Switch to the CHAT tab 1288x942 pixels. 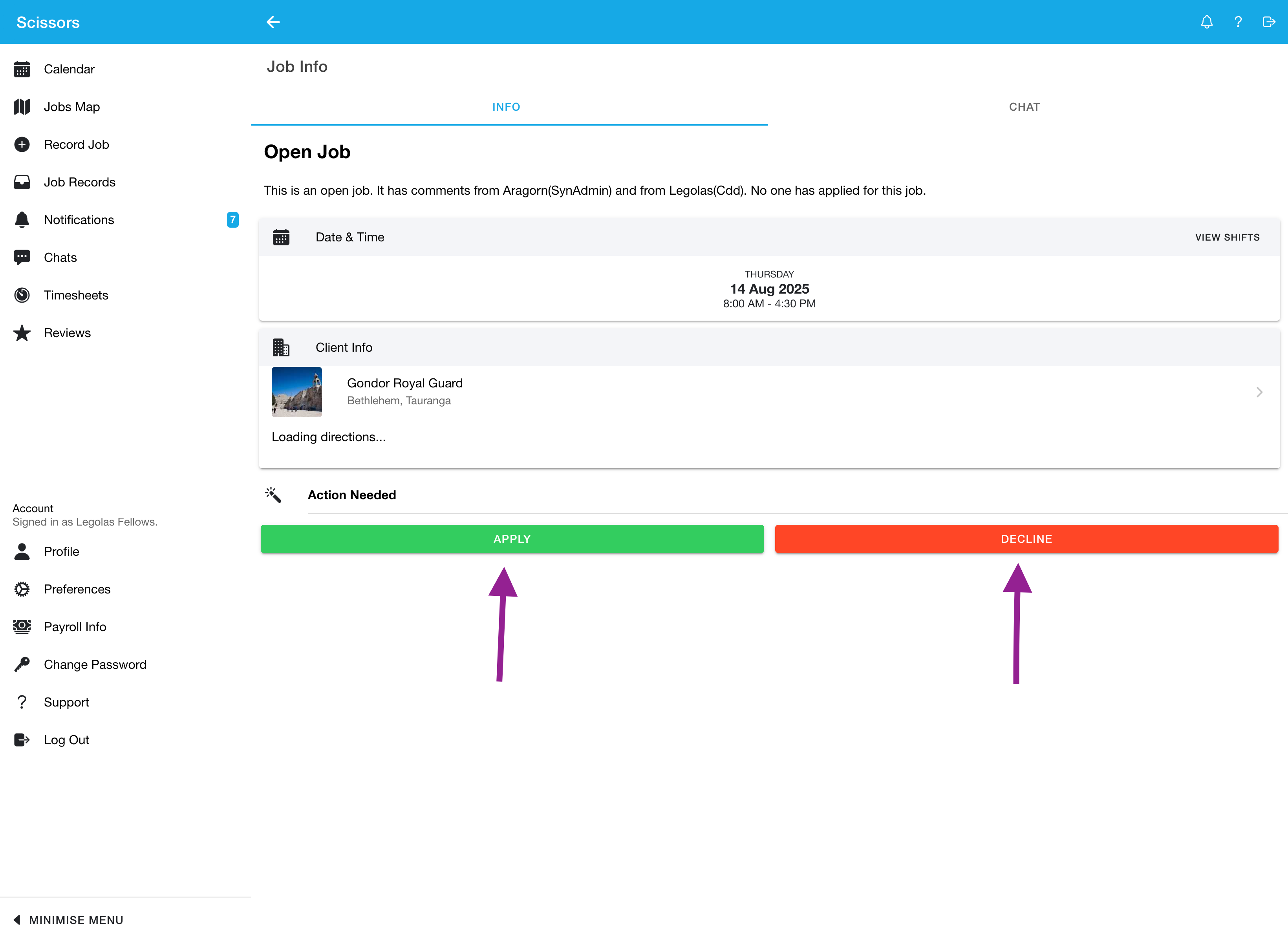(x=1024, y=107)
